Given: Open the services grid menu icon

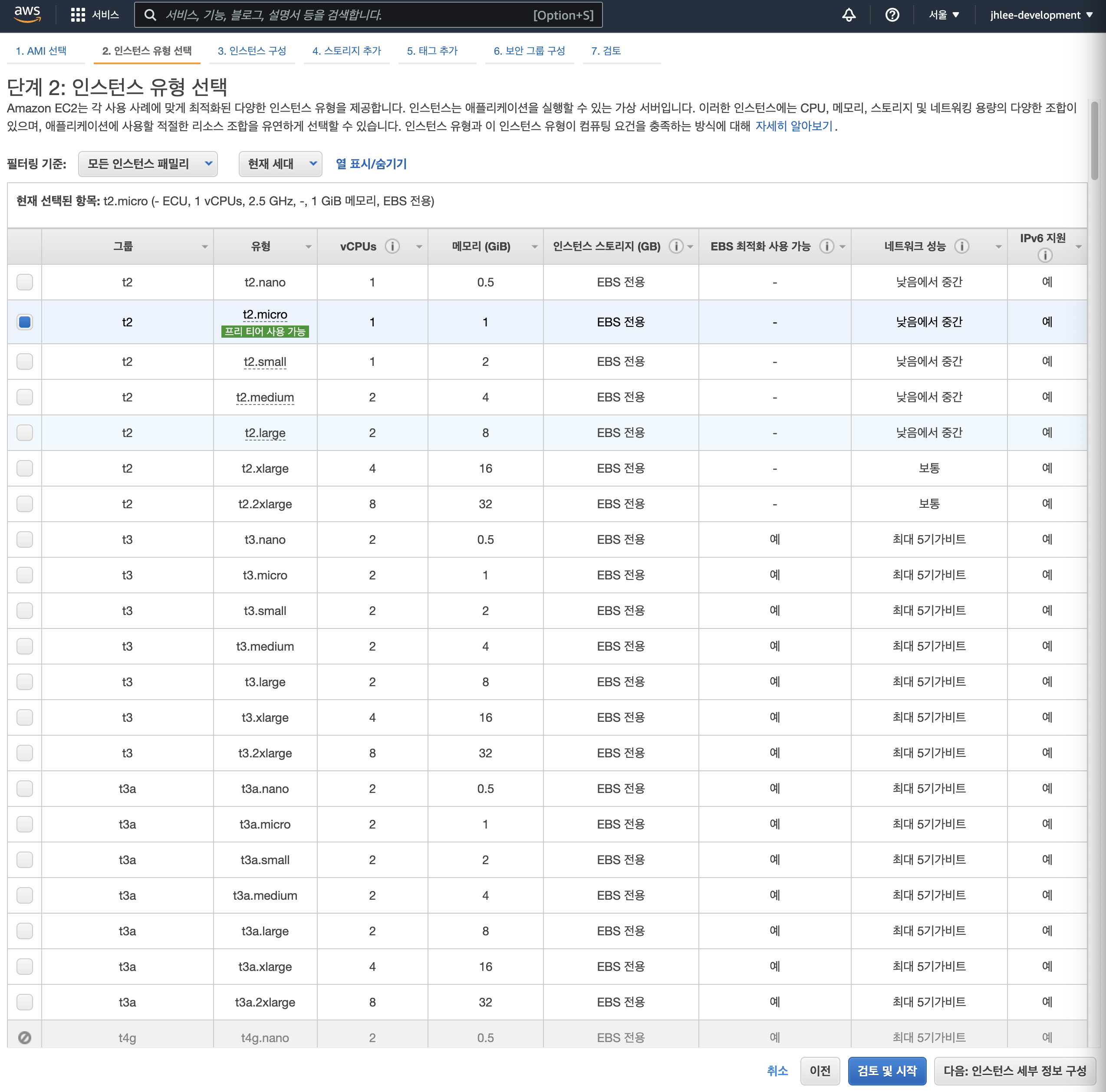Looking at the screenshot, I should [78, 15].
